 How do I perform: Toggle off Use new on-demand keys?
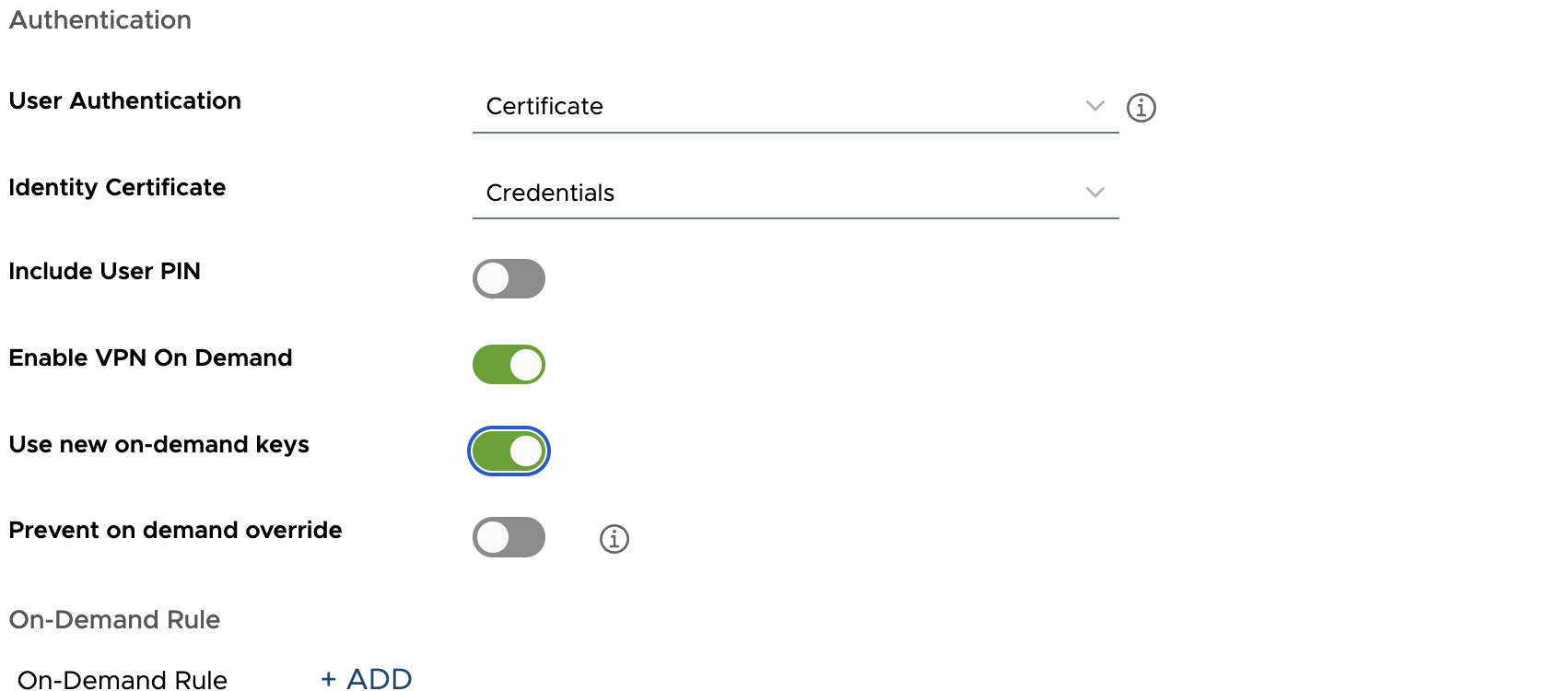[509, 451]
